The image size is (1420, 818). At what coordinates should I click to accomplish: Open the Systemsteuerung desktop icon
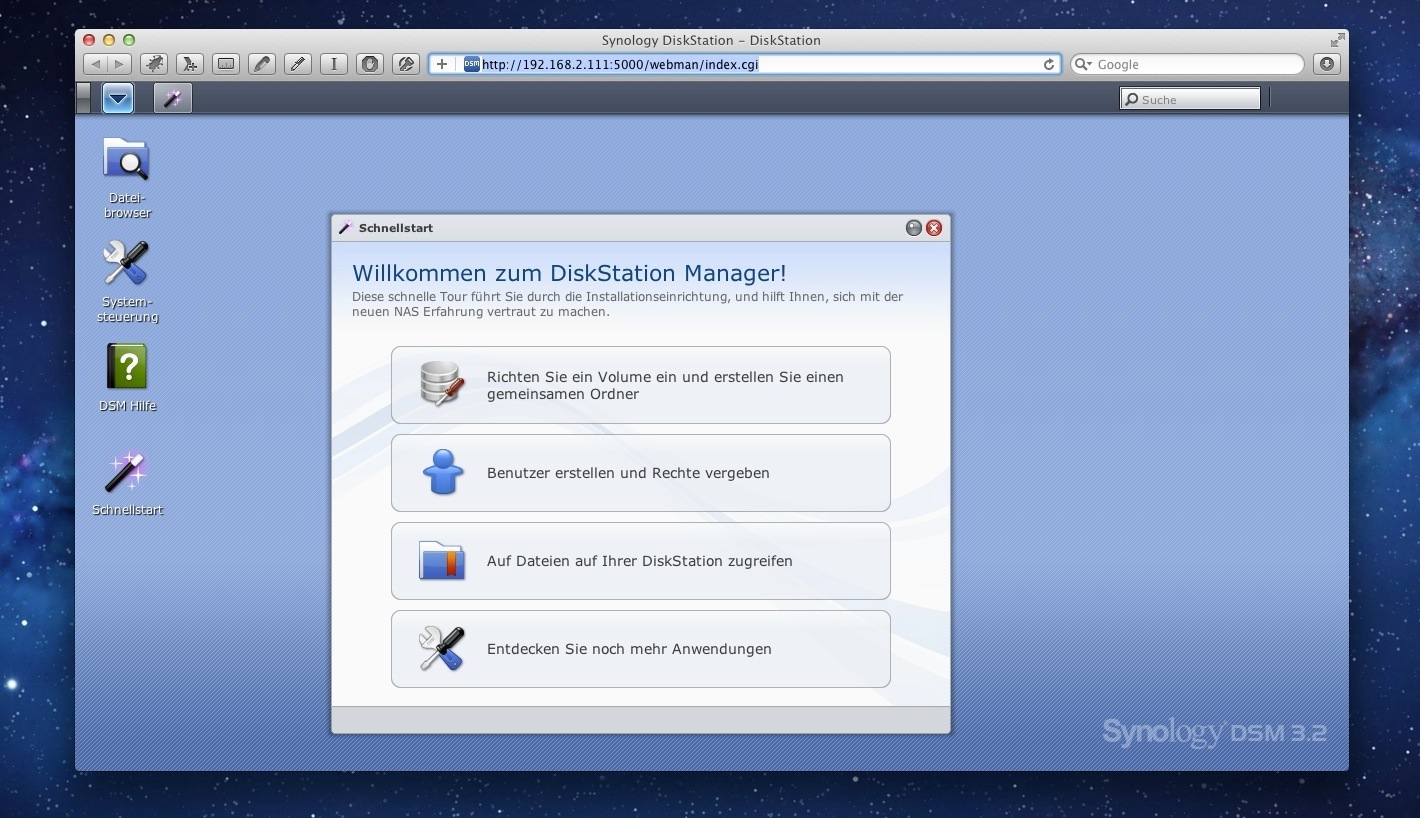click(x=127, y=281)
